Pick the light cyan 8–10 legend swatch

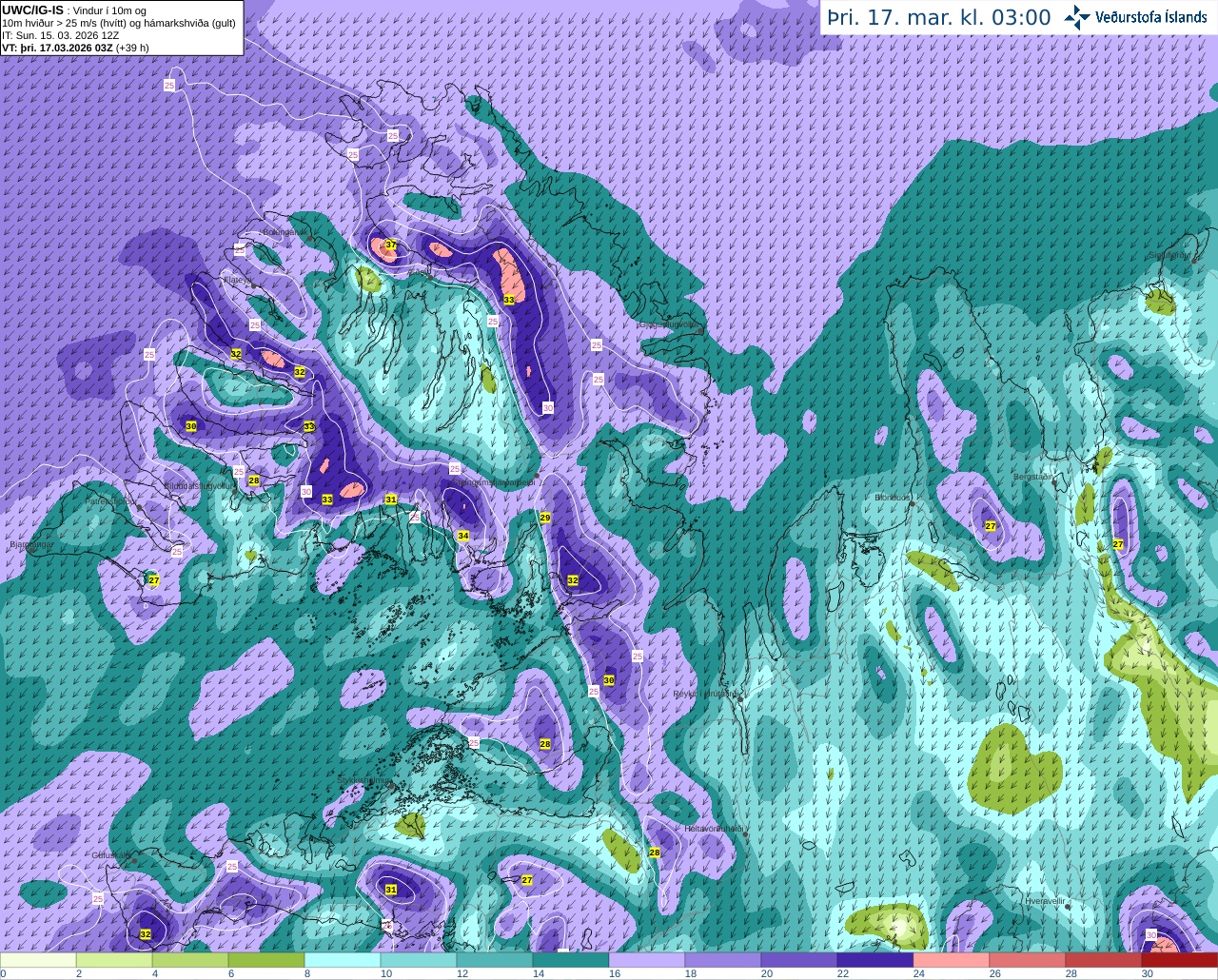(x=343, y=960)
